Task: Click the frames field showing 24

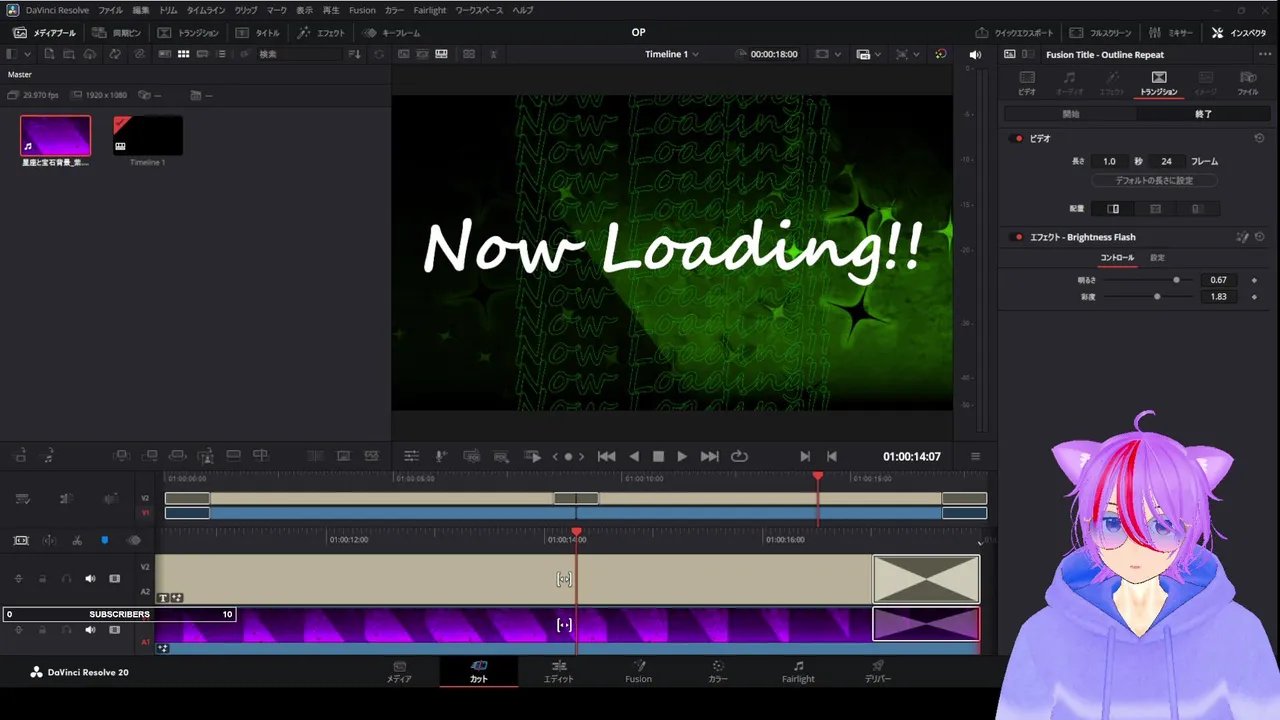Action: click(1166, 161)
